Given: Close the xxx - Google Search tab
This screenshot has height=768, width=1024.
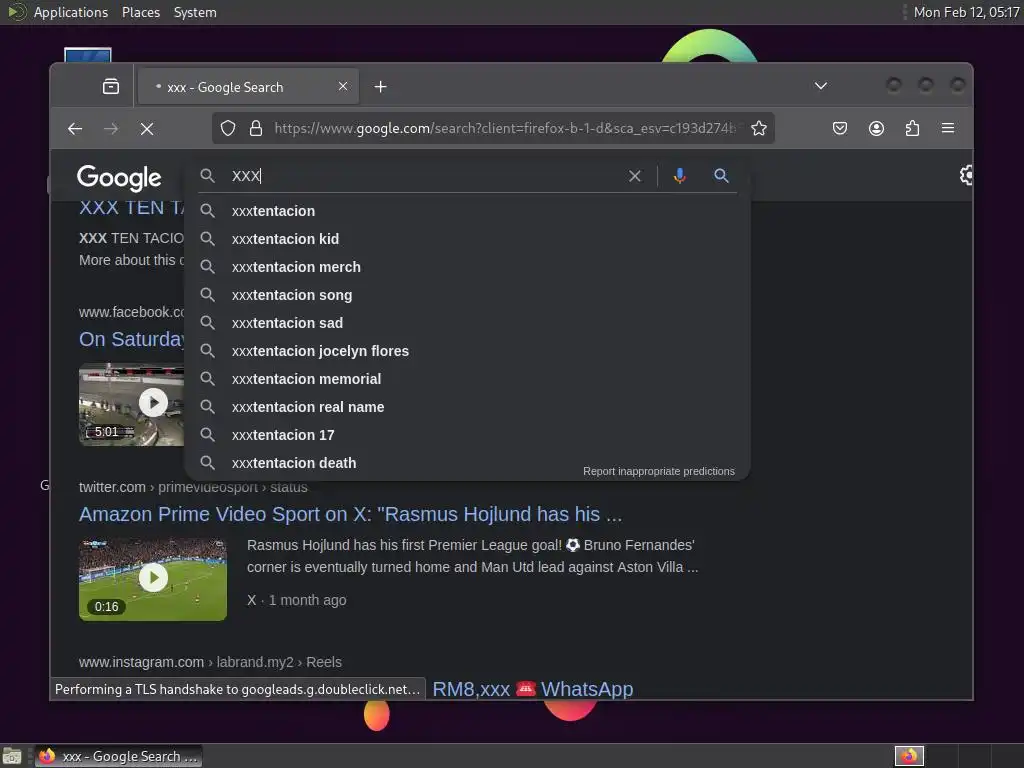Looking at the screenshot, I should [x=343, y=86].
